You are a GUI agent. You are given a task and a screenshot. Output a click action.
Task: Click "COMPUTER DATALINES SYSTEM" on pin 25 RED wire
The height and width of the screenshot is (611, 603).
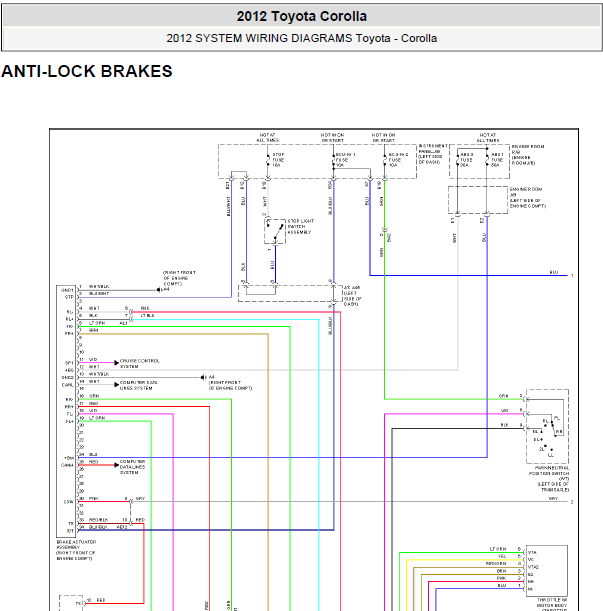(x=132, y=467)
